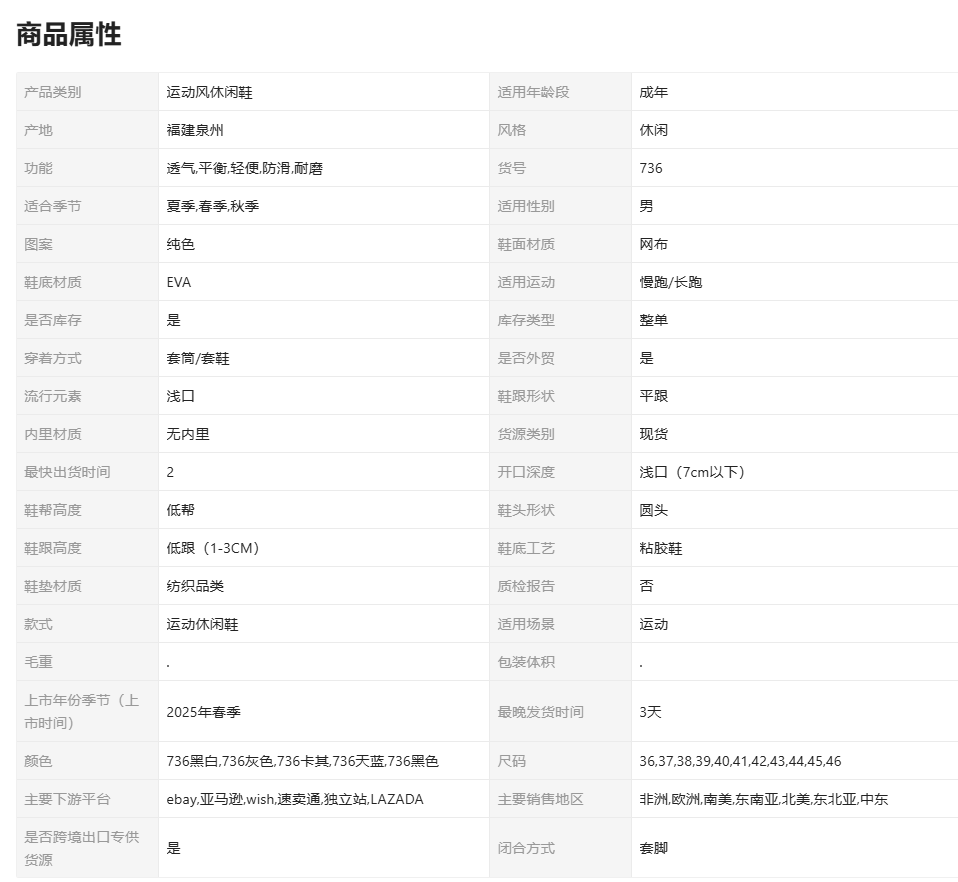Click the 2025年春季 launch season value

(203, 712)
